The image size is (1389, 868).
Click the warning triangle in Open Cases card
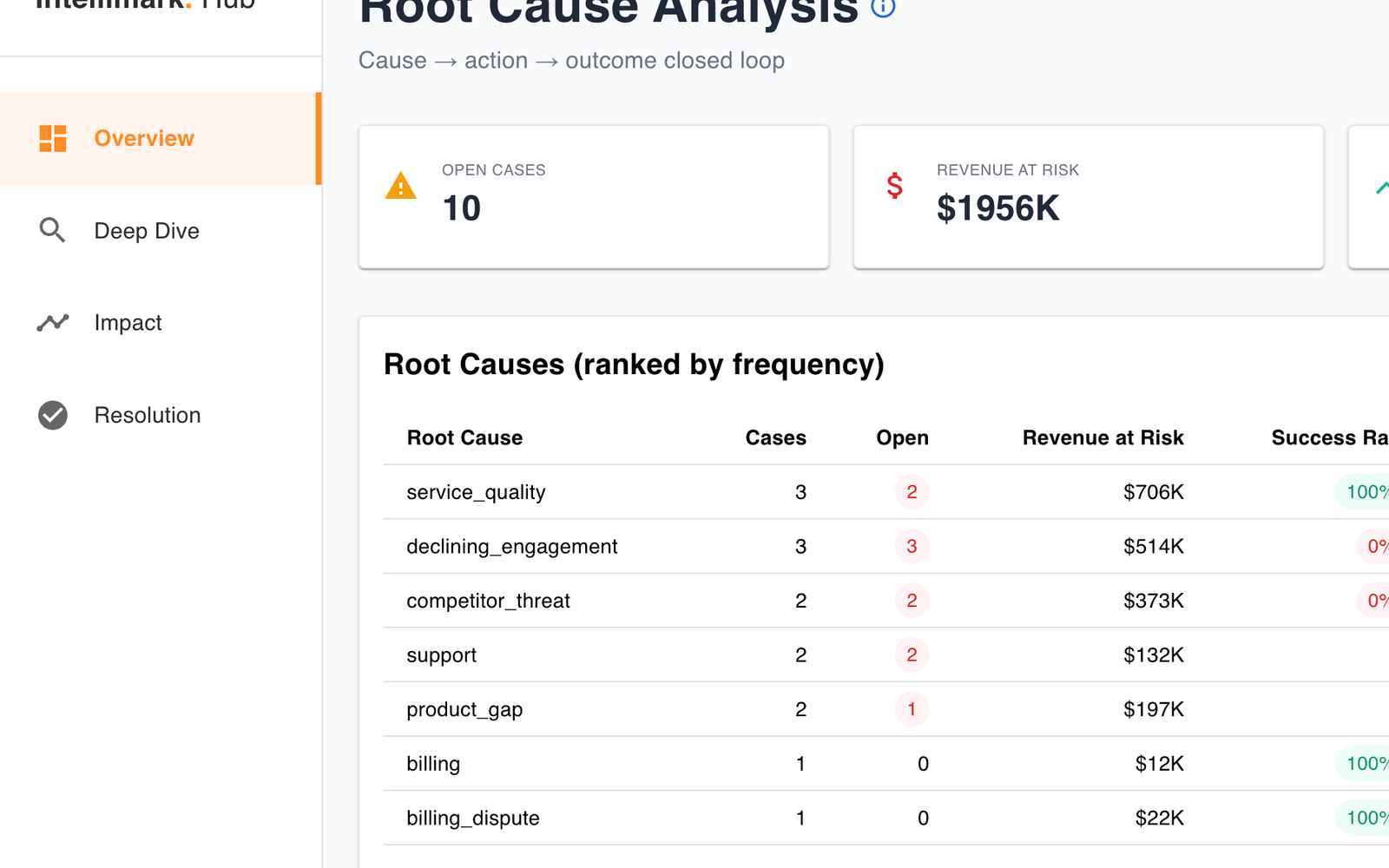[x=400, y=186]
